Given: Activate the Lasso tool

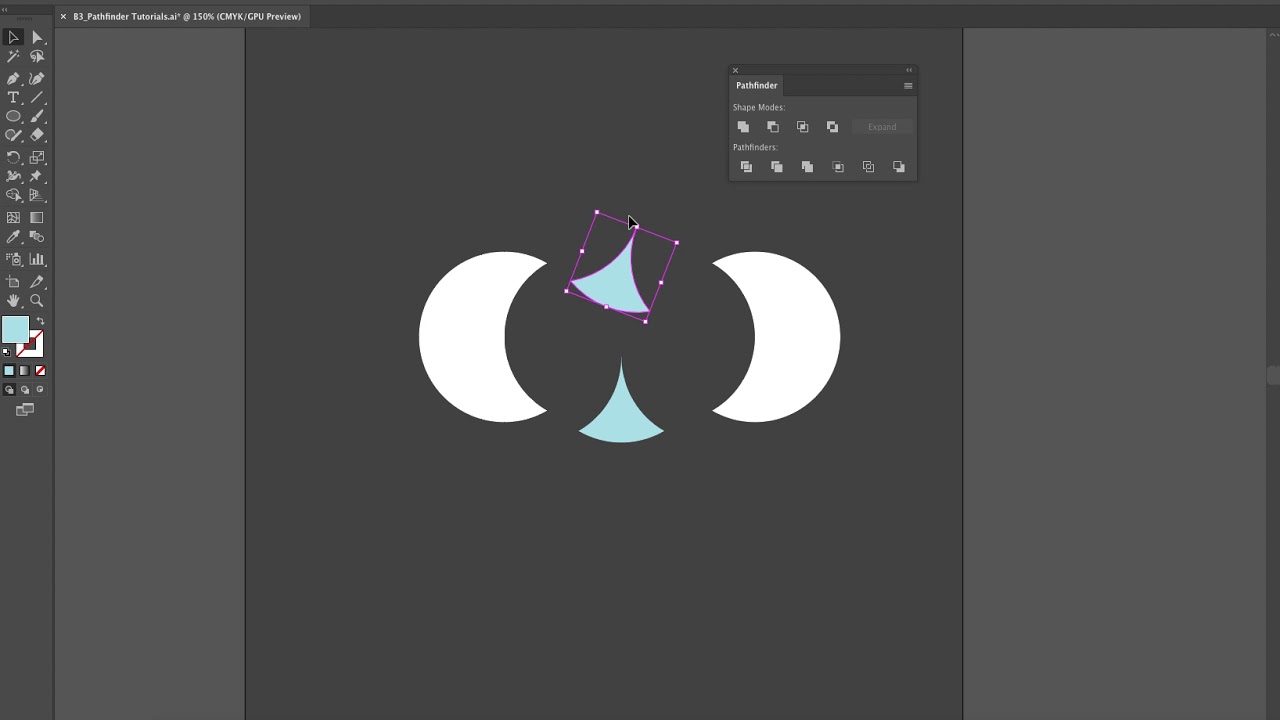Looking at the screenshot, I should coord(37,57).
